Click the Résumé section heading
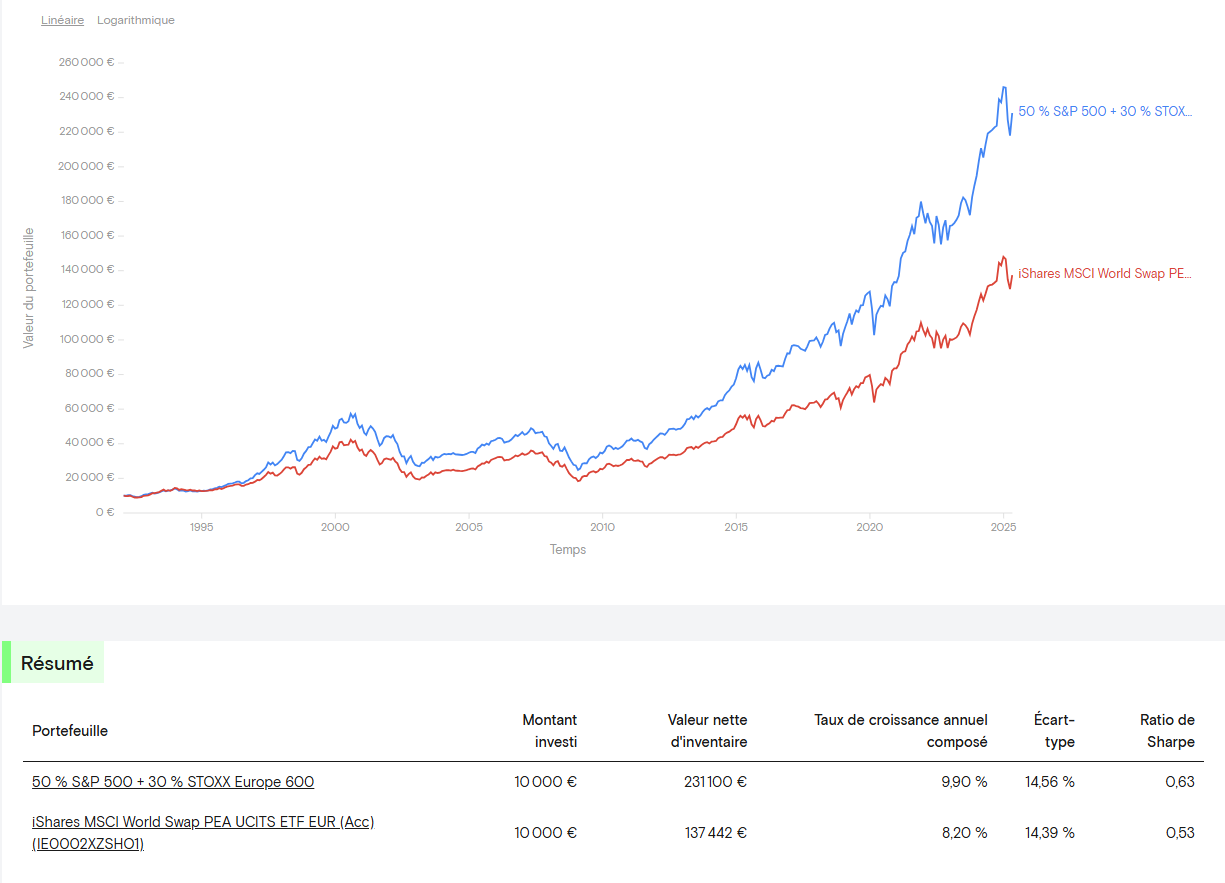 pos(57,663)
